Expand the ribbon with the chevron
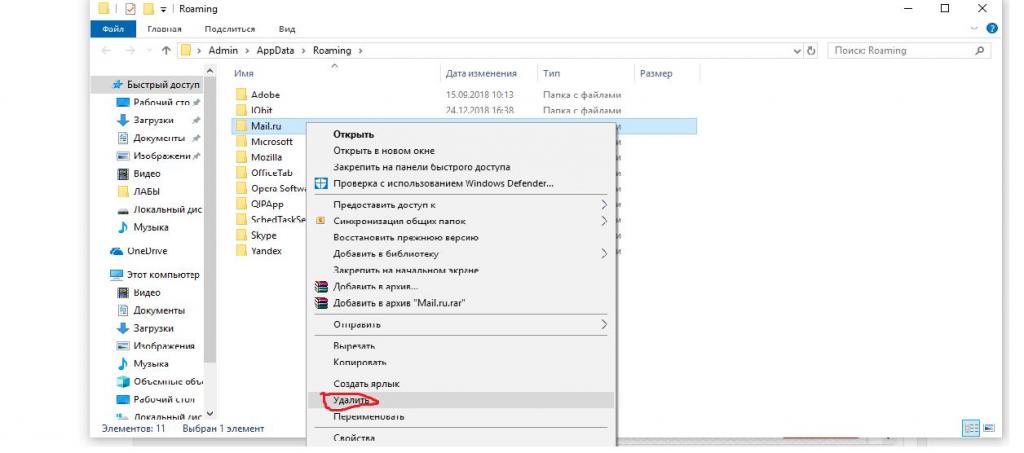1024x453 pixels. point(974,29)
